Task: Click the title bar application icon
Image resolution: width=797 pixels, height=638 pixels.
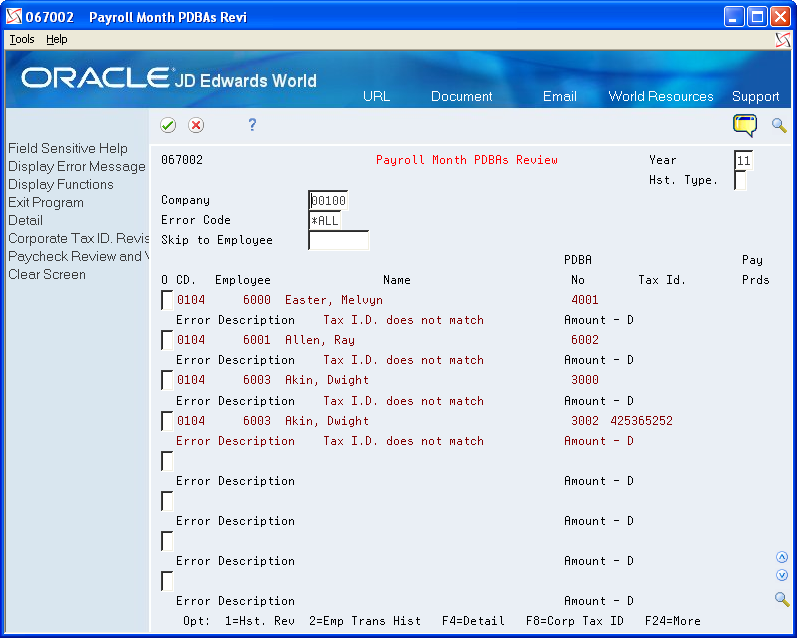Action: click(14, 17)
